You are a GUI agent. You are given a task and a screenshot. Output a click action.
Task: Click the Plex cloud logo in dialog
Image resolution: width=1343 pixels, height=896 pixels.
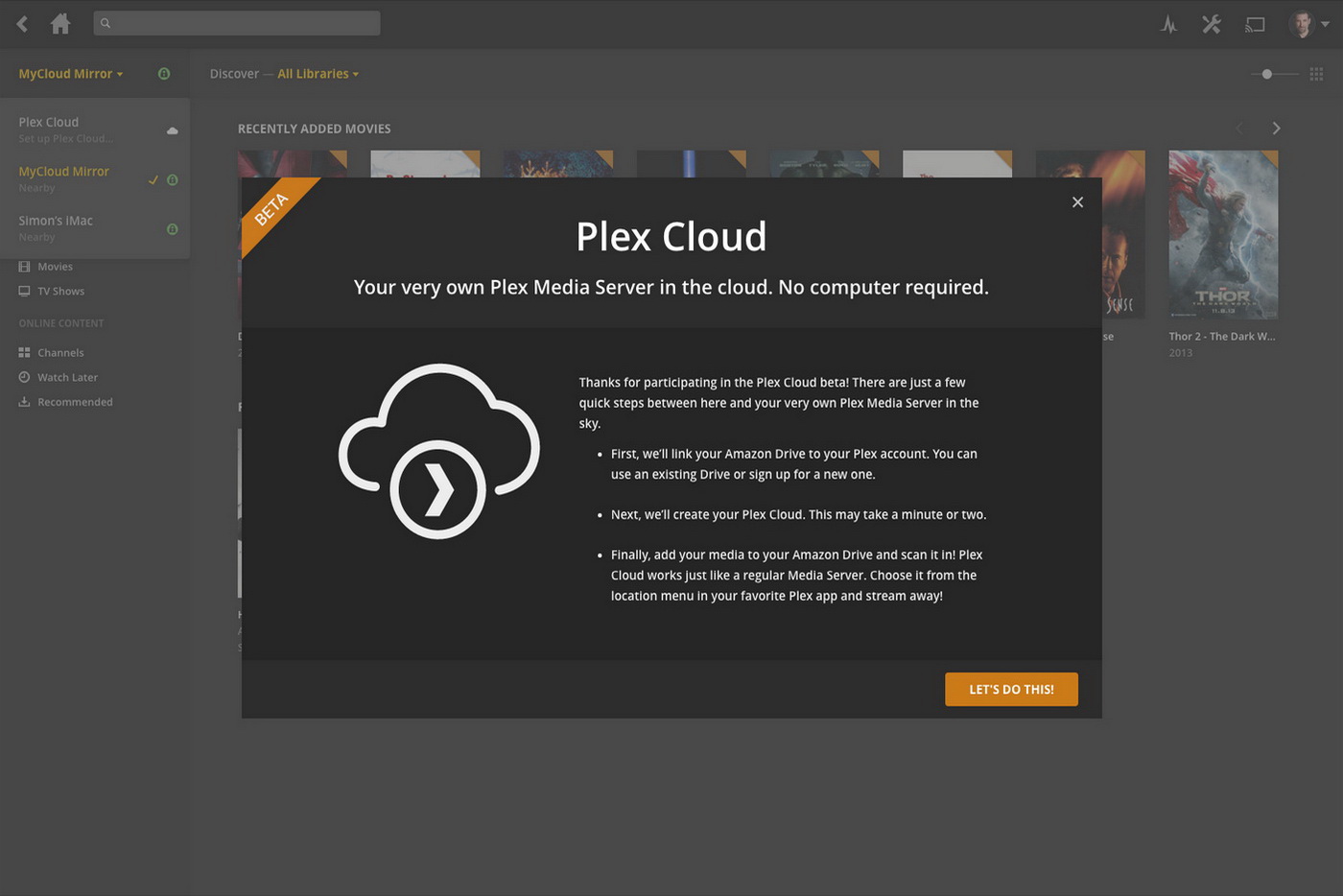click(439, 451)
